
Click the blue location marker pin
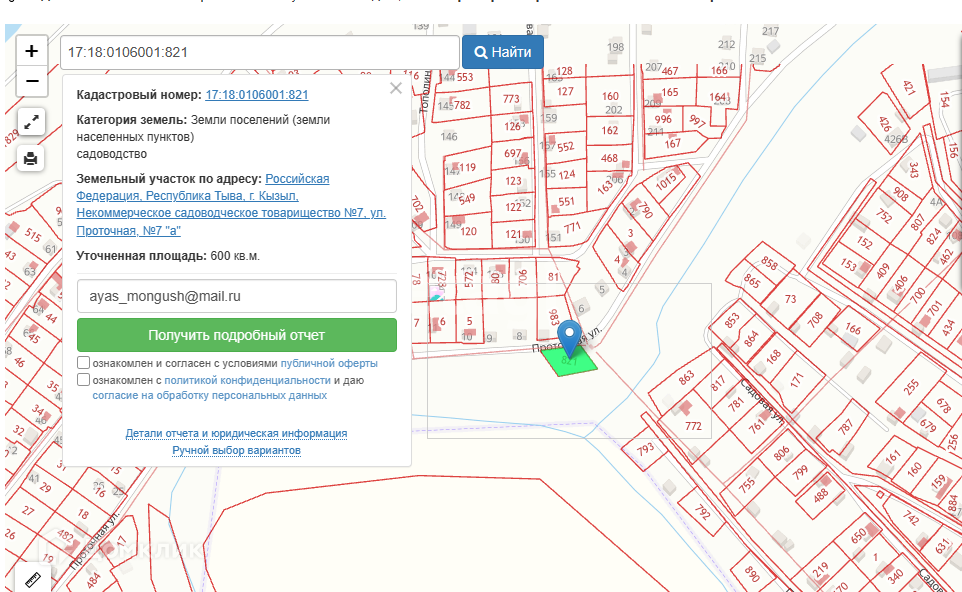(571, 336)
